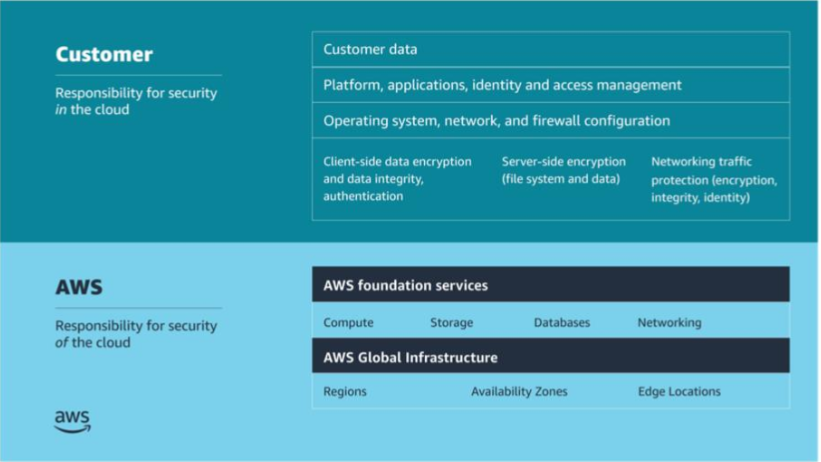Select the Customer data row

point(550,49)
